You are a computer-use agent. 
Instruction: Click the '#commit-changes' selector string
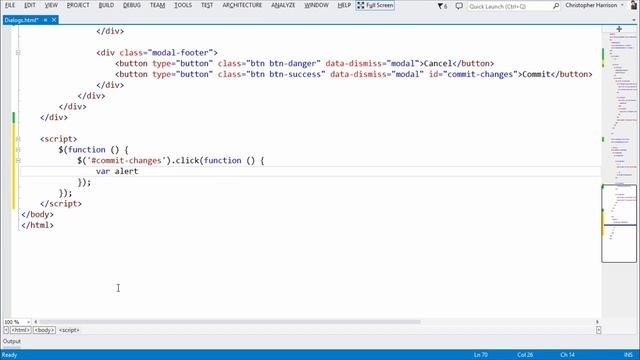[127, 160]
